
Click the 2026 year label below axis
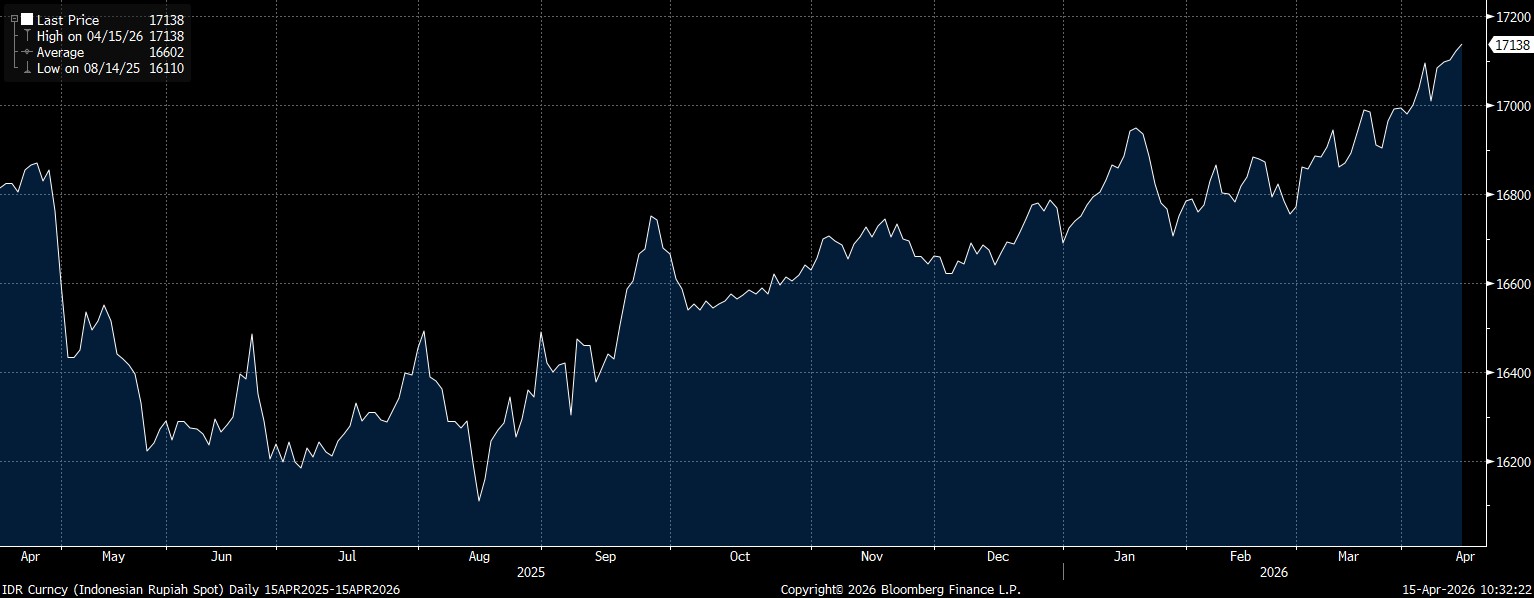(1273, 573)
